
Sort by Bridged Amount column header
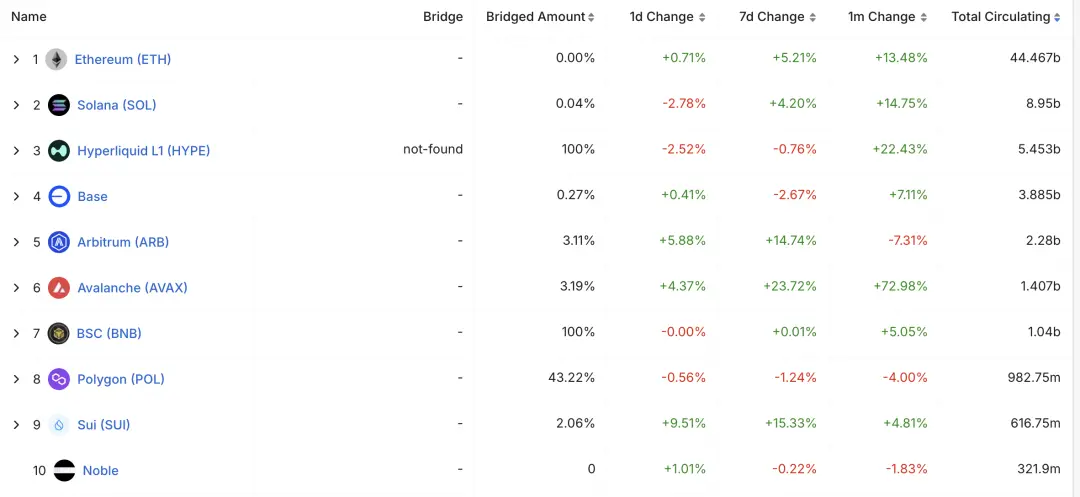[540, 17]
